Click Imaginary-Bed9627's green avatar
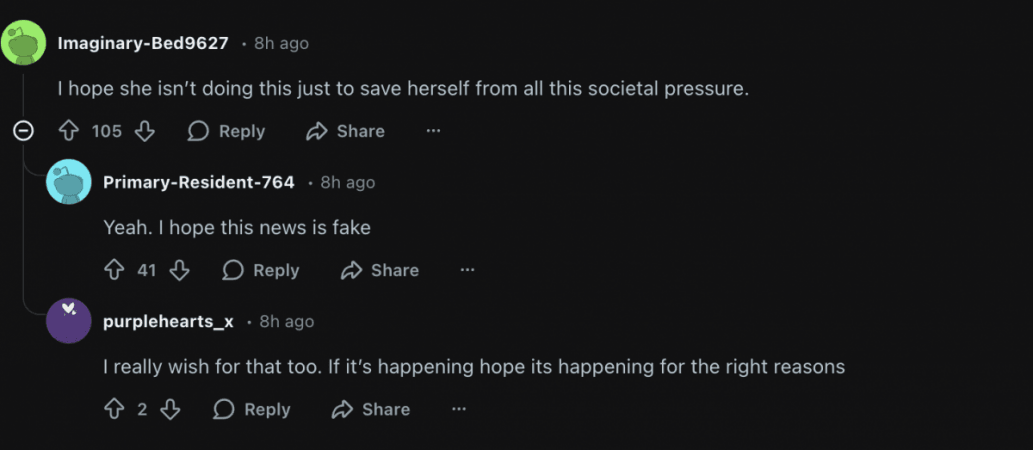 [x=23, y=43]
